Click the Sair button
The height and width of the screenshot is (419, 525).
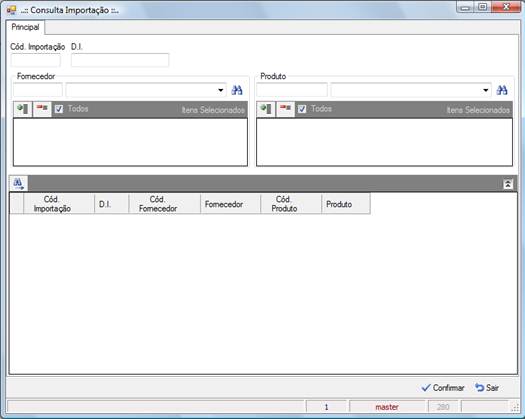(x=487, y=388)
